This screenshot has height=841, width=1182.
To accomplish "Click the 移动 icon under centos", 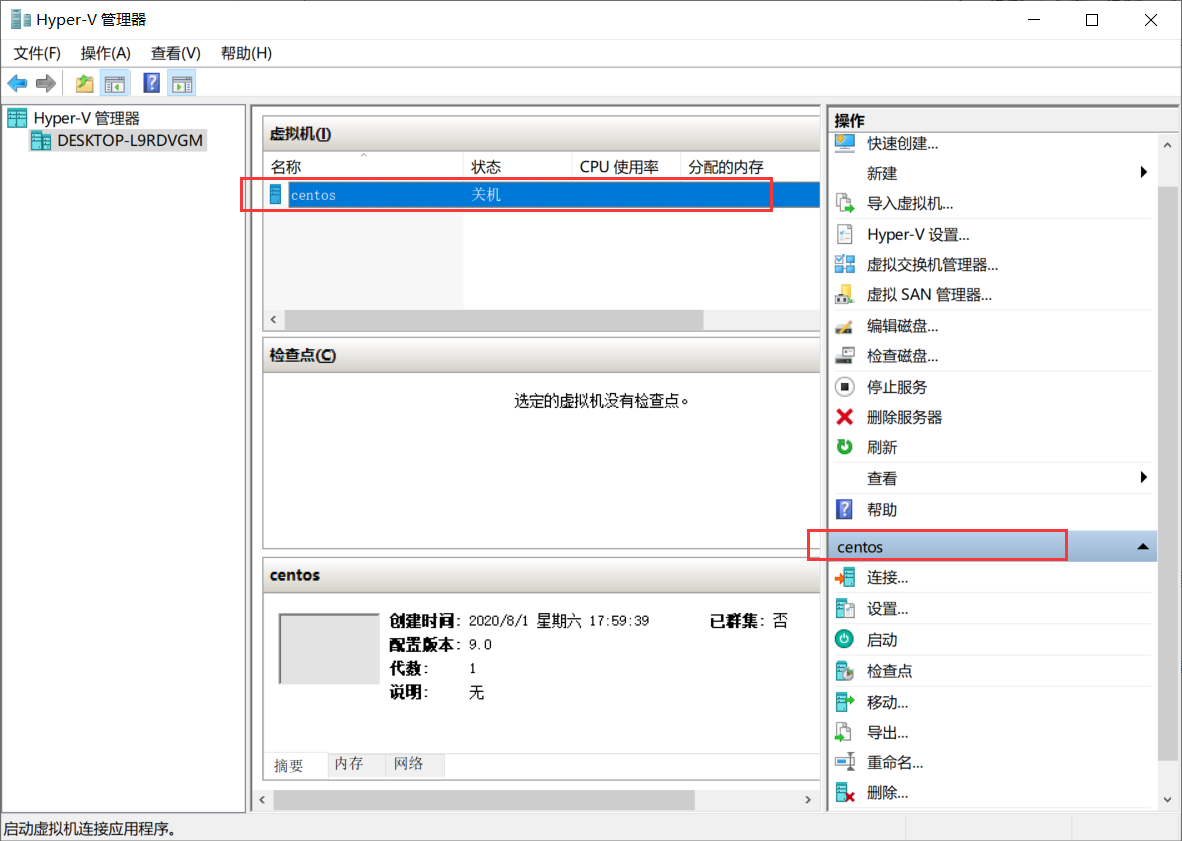I will pos(844,702).
